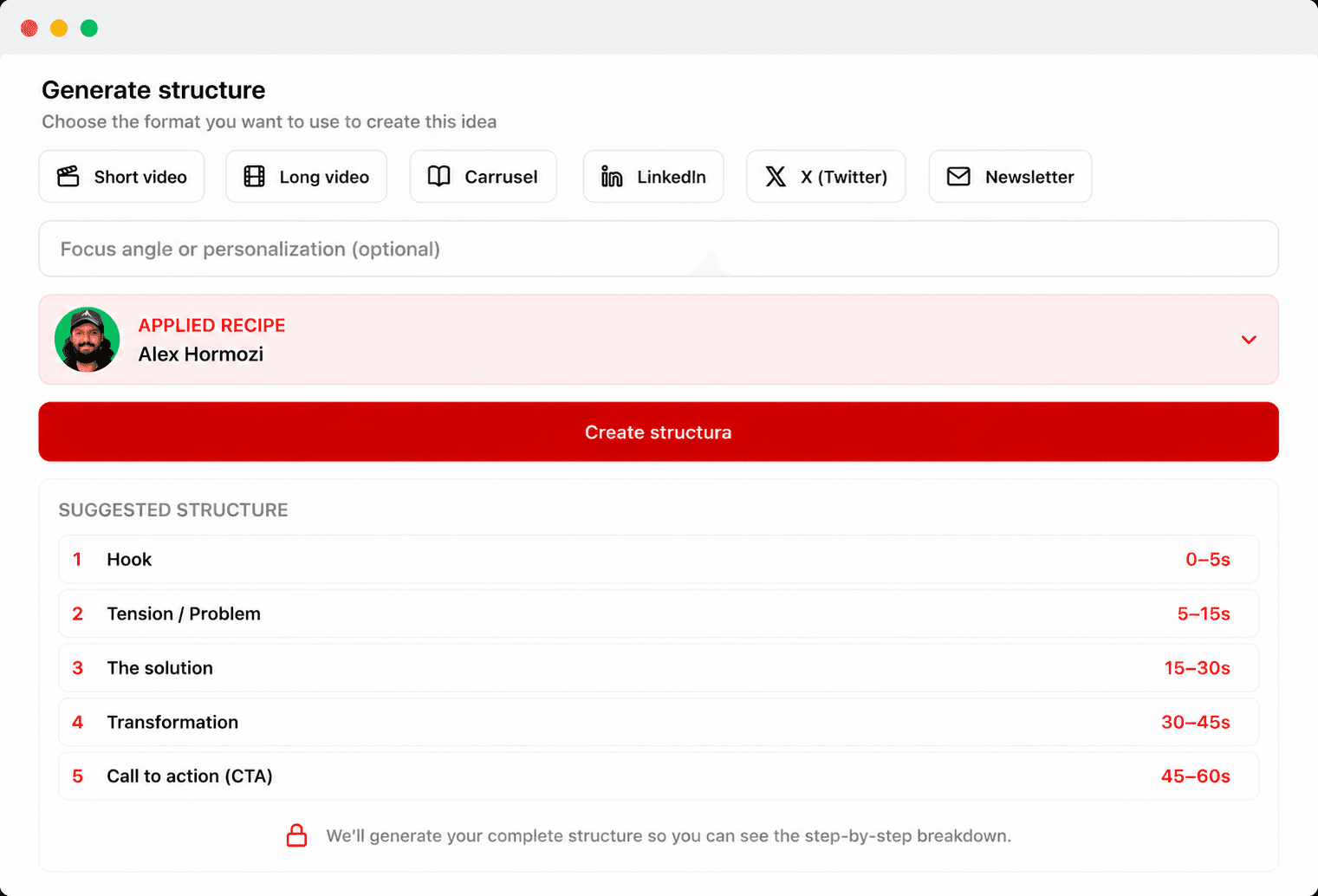The image size is (1318, 896).
Task: Click the film strip icon for Long video
Action: (x=254, y=177)
